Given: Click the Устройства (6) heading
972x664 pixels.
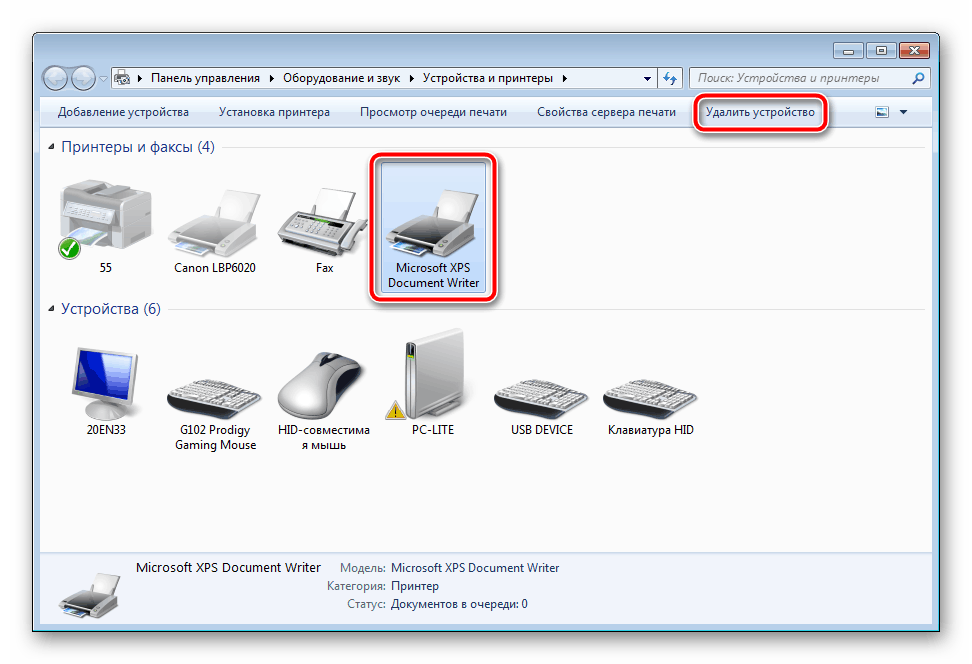Looking at the screenshot, I should 111,309.
